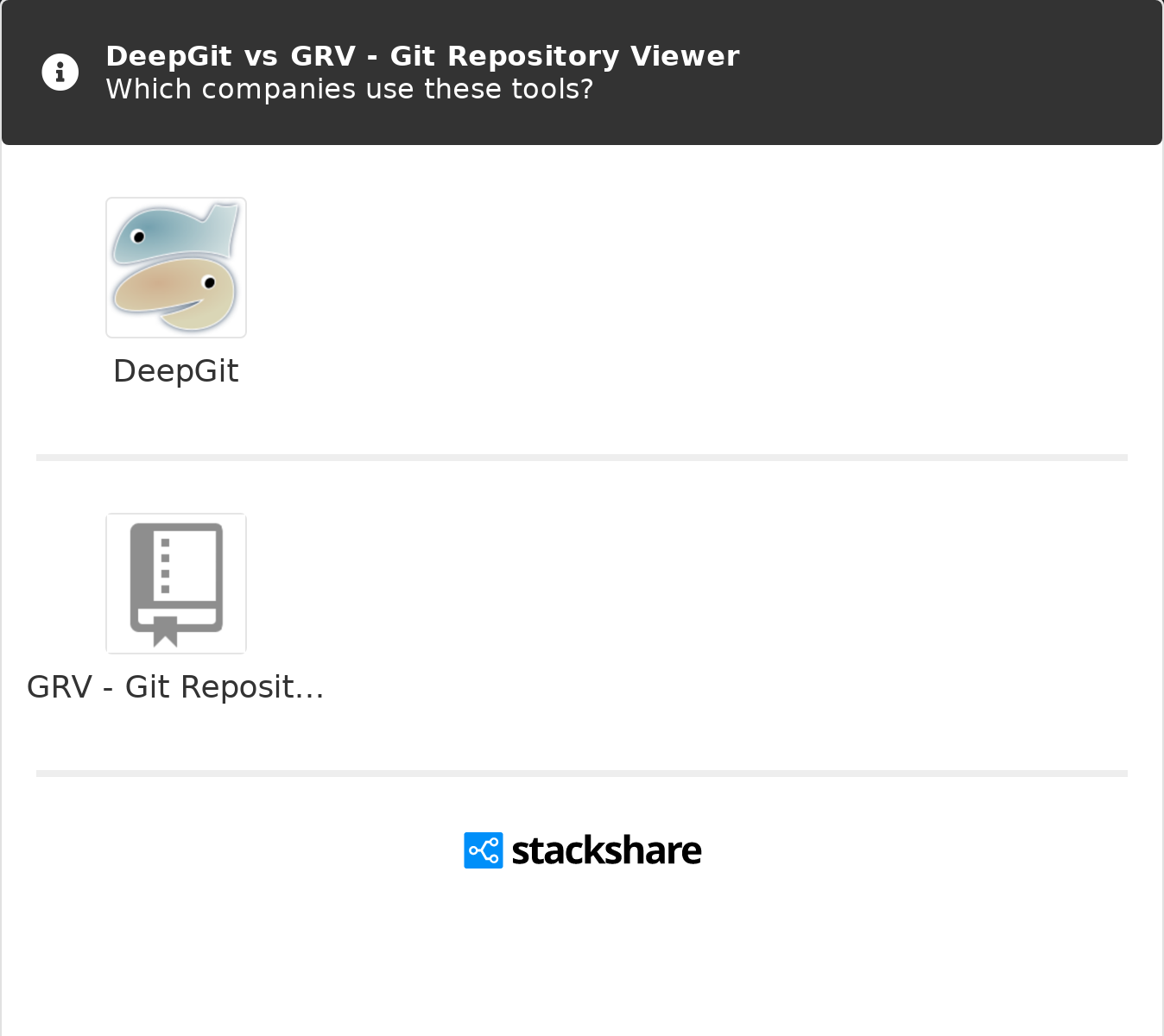The image size is (1164, 1036).
Task: Open the DeepGit fish logo
Action: click(x=176, y=268)
